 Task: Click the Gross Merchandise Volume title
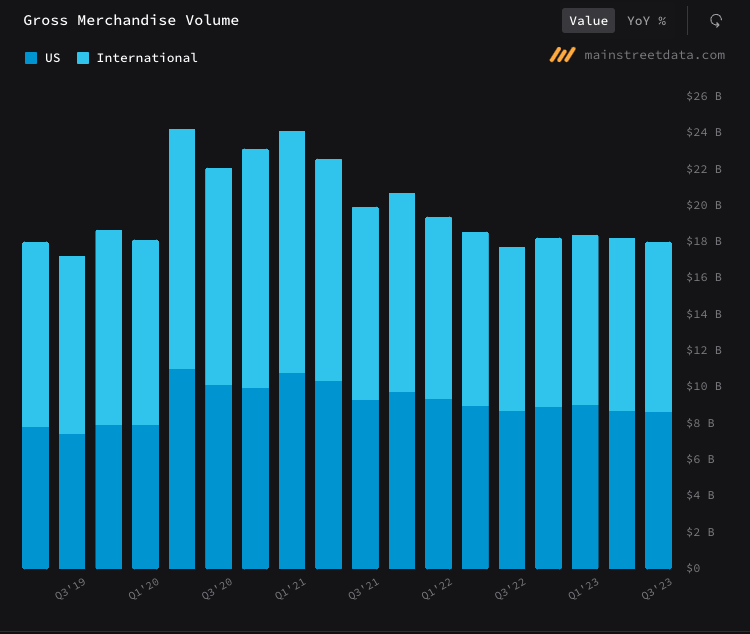point(131,20)
